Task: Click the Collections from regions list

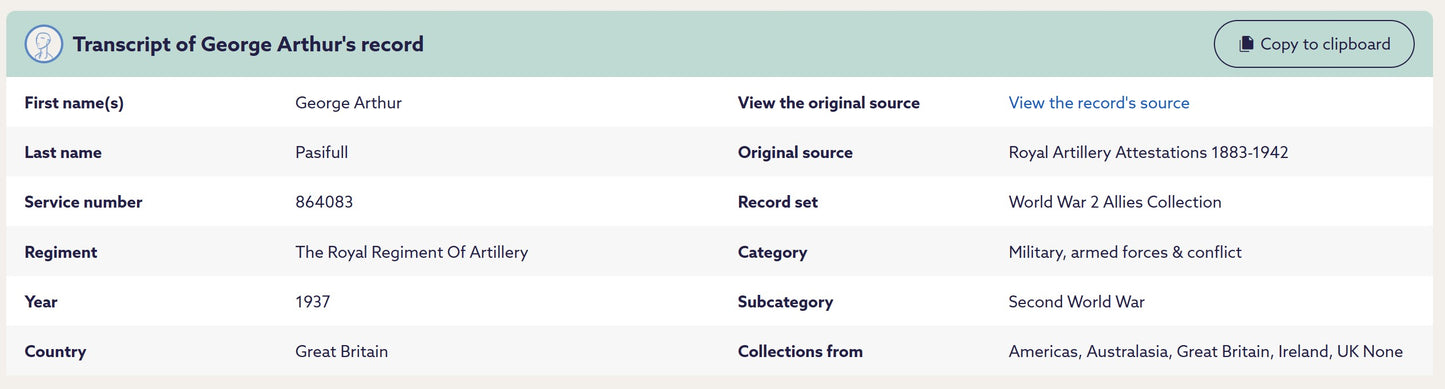Action: point(1206,352)
